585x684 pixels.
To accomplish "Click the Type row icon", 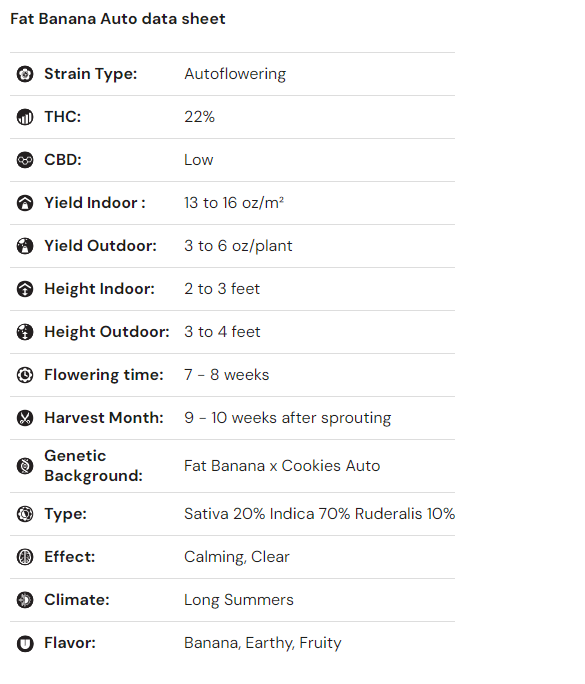I will [x=25, y=514].
